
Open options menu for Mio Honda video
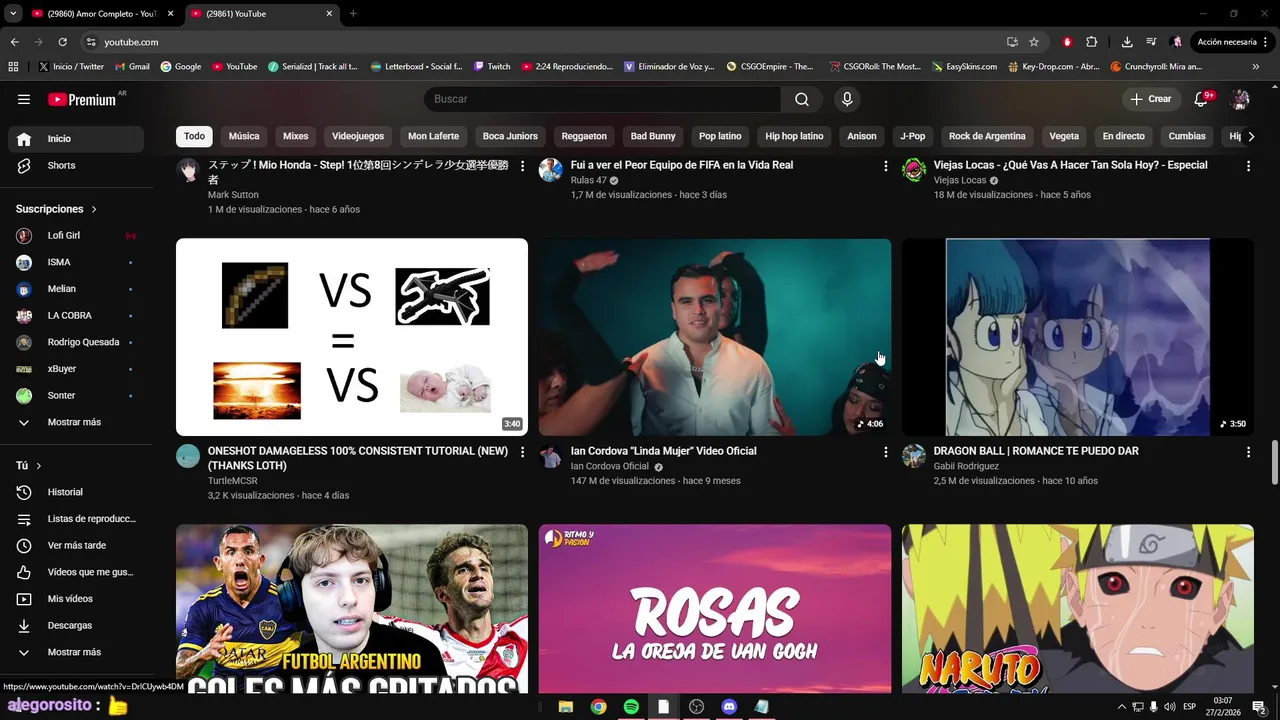tap(522, 166)
